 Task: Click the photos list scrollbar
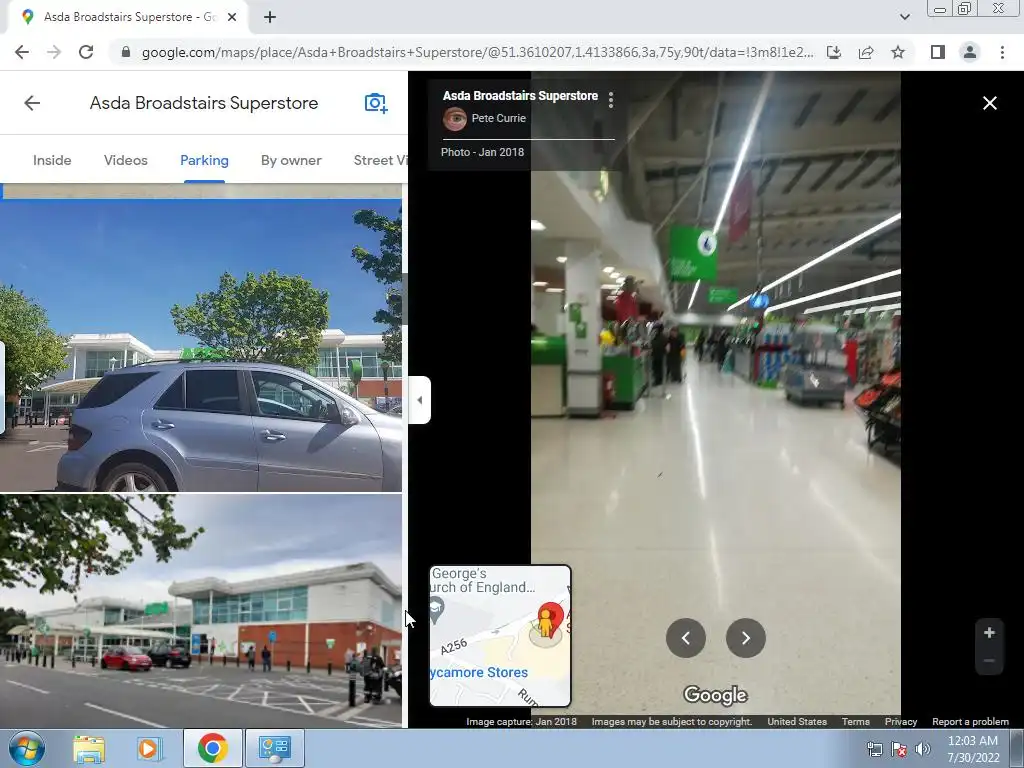pos(405,298)
